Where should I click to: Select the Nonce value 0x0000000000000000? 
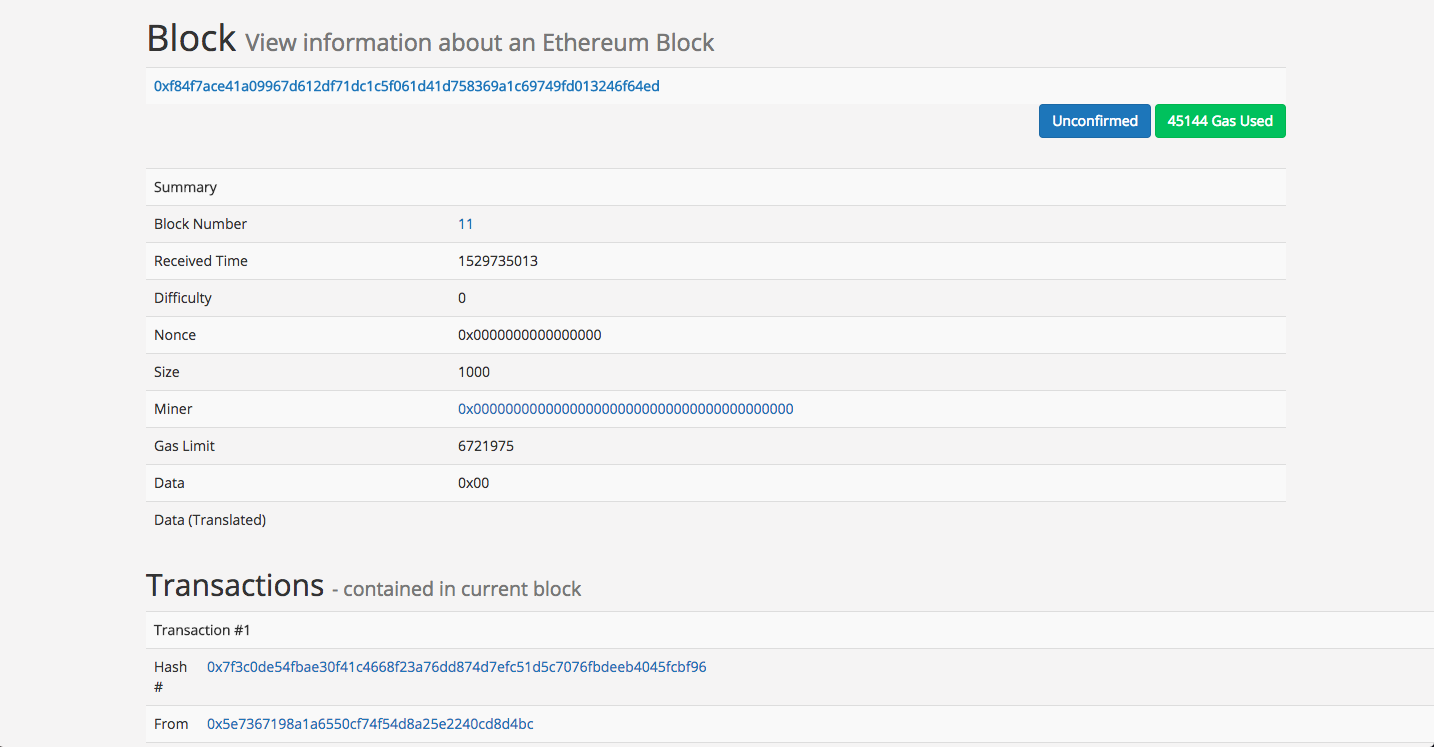530,335
